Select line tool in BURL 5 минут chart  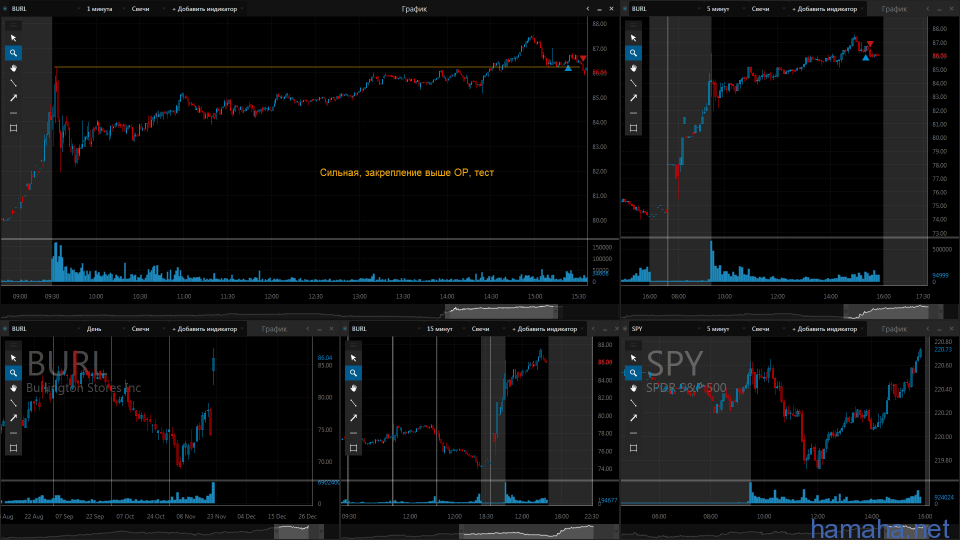[634, 83]
